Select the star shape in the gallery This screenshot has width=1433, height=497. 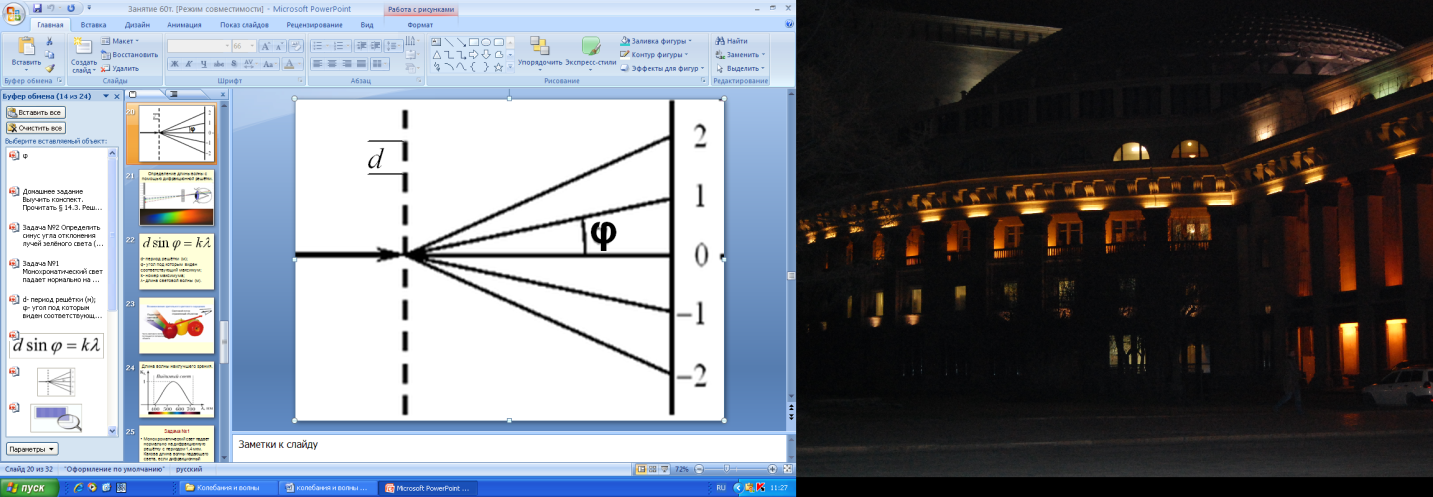498,68
